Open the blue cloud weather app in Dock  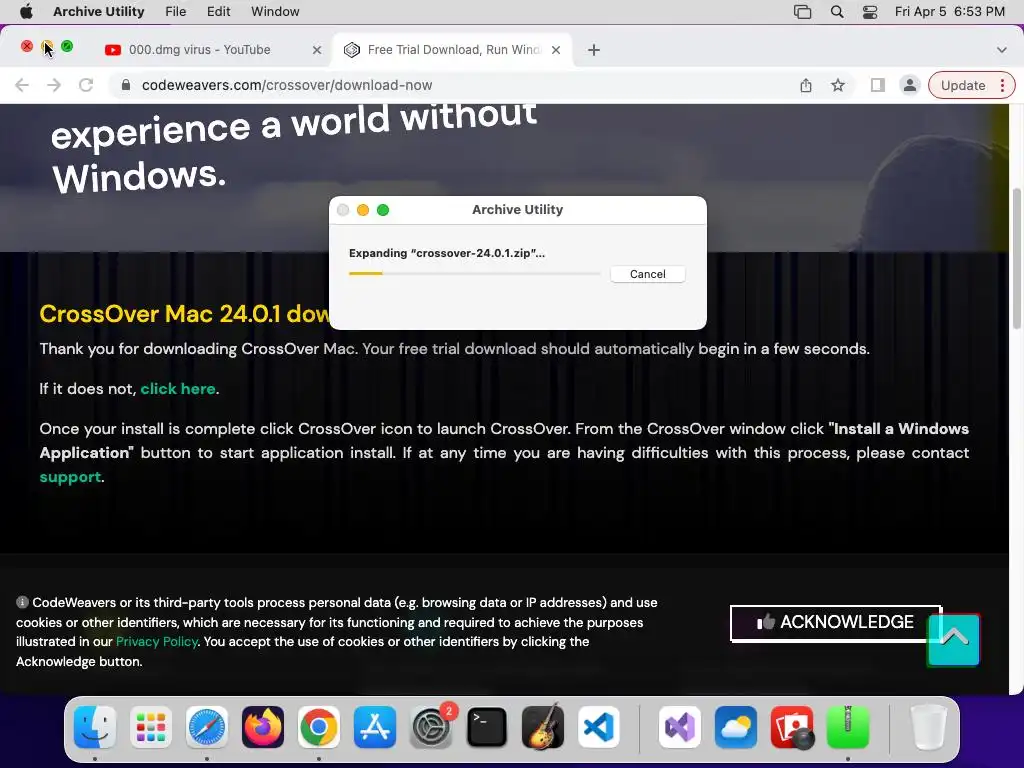click(x=735, y=727)
